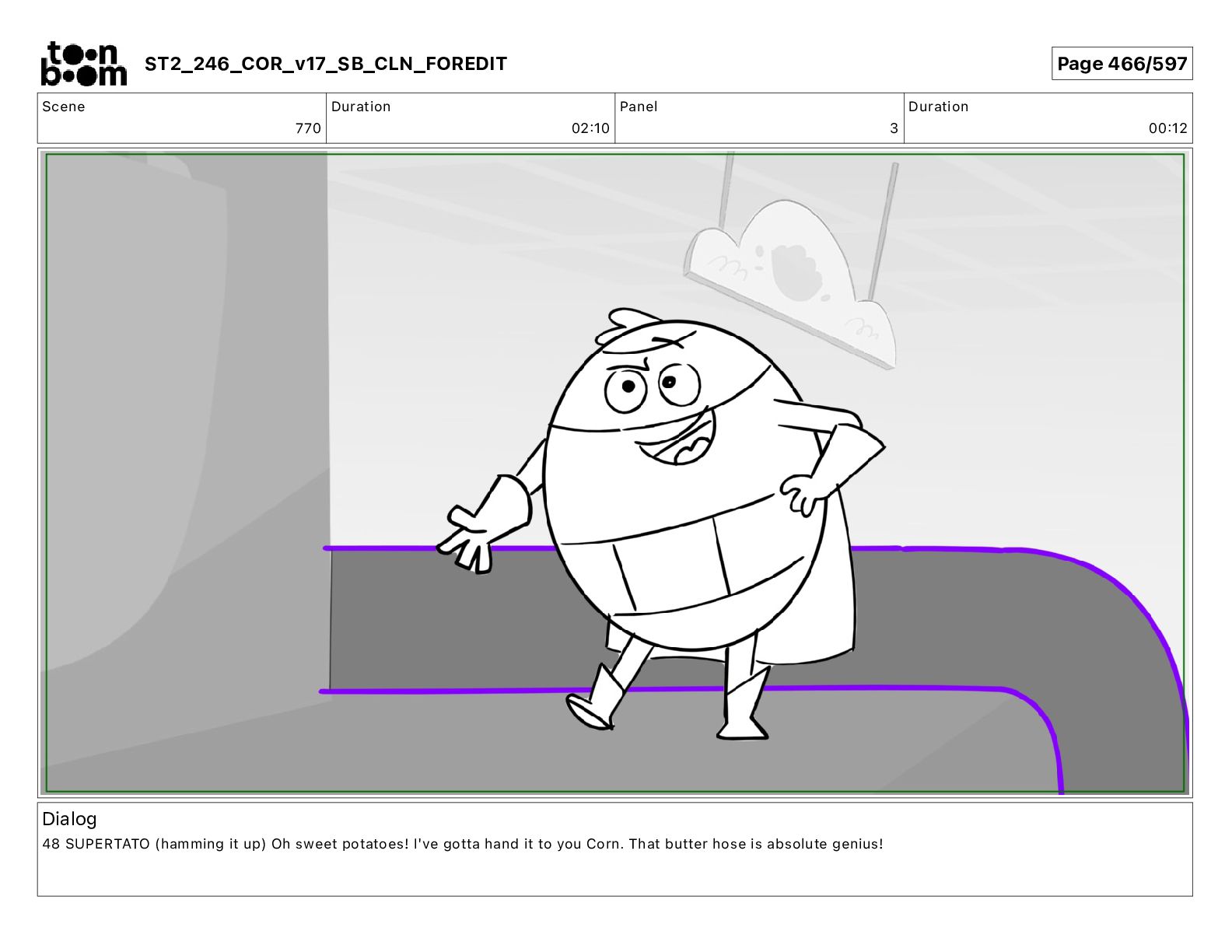This screenshot has height=952, width=1232.
Task: Select the panel duration value 00:12
Action: [1168, 128]
